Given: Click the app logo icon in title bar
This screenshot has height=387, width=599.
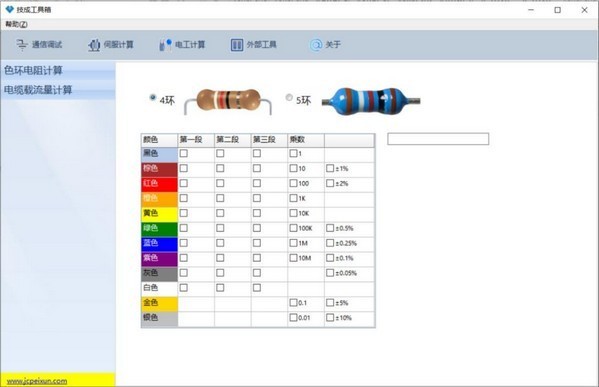Looking at the screenshot, I should point(10,9).
